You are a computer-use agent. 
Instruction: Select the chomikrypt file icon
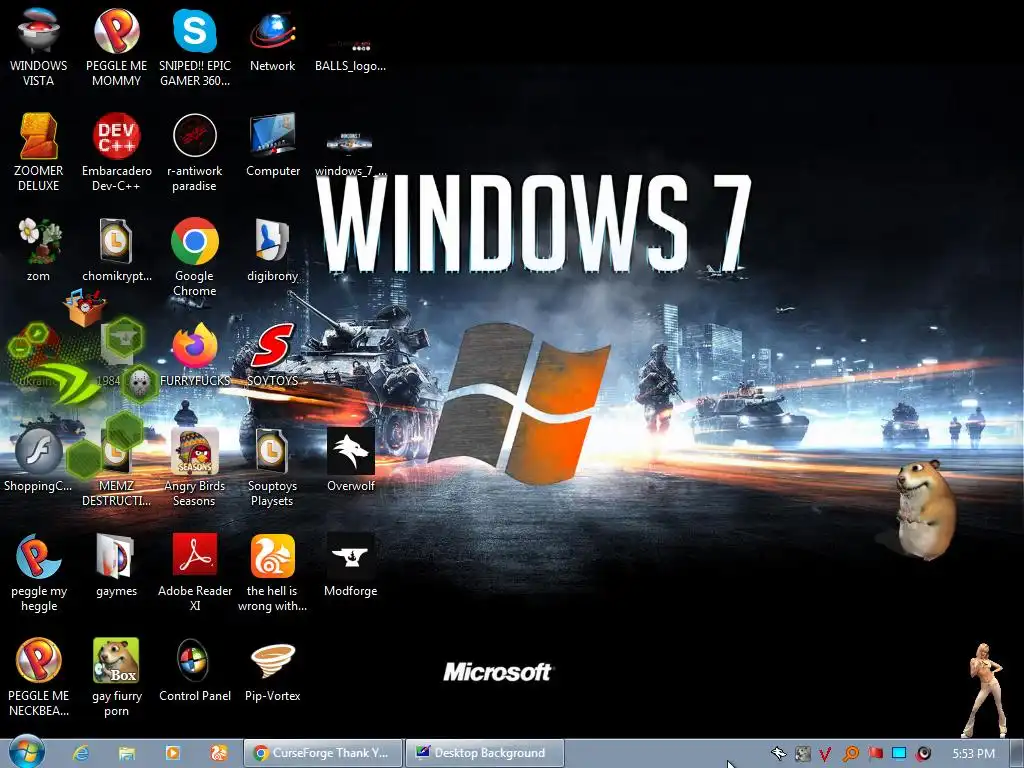tap(116, 250)
